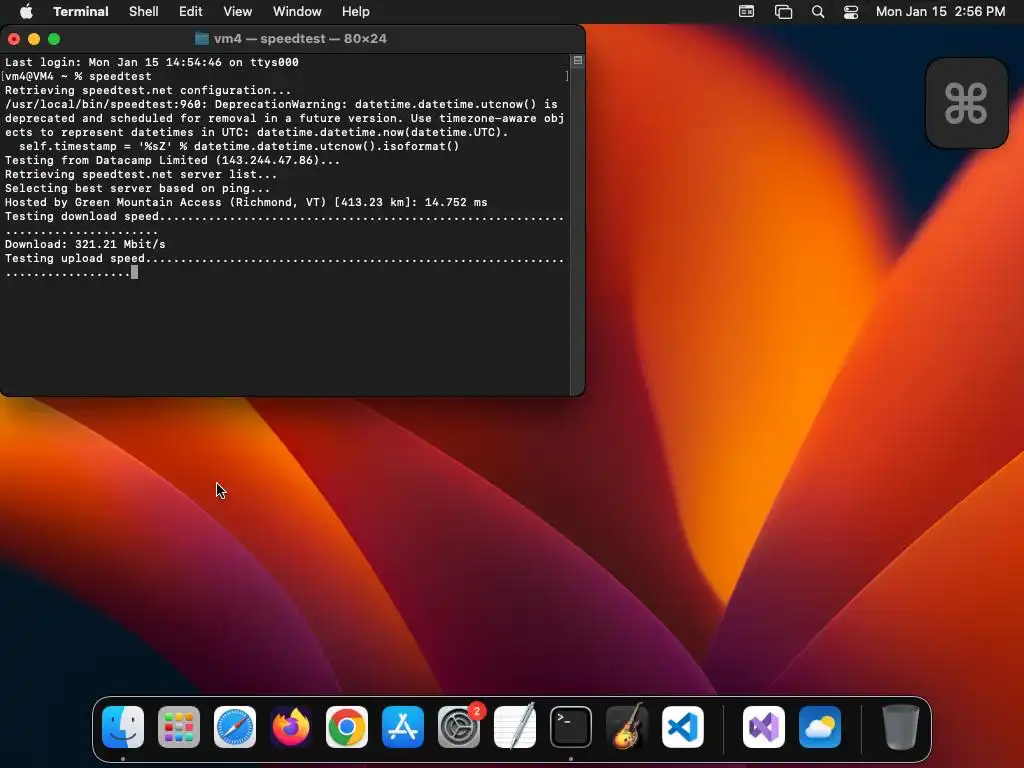Open the Trash in the Dock
Screen dimensions: 1024x768
pyautogui.click(x=901, y=727)
